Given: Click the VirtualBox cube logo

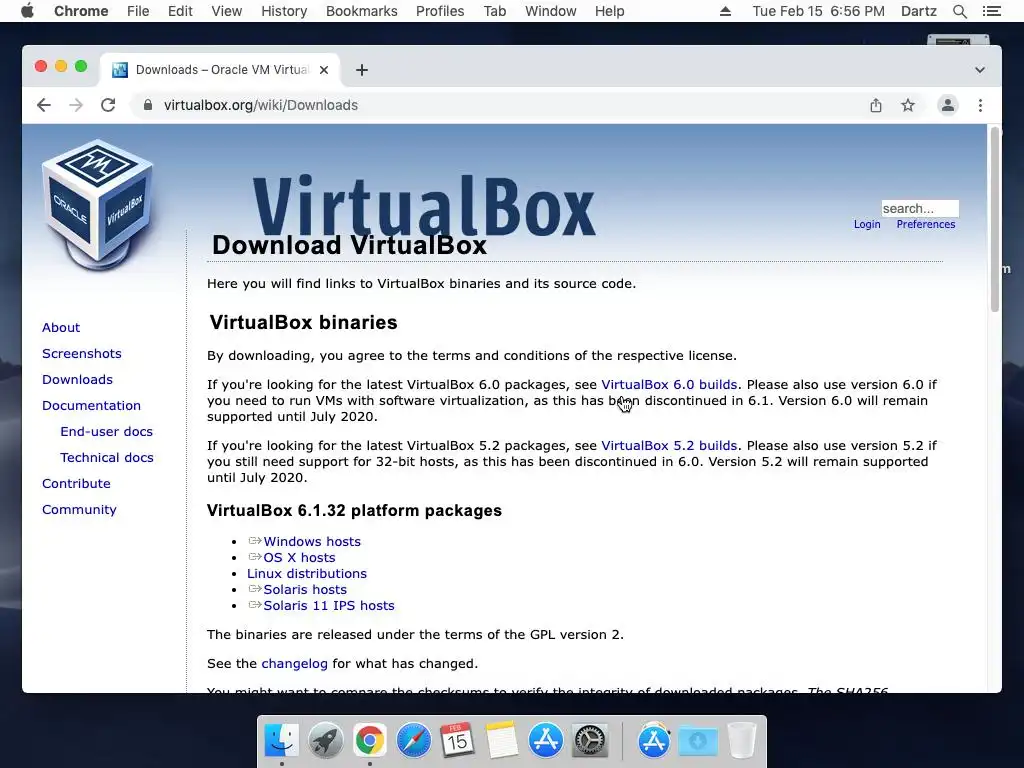Looking at the screenshot, I should (98, 205).
